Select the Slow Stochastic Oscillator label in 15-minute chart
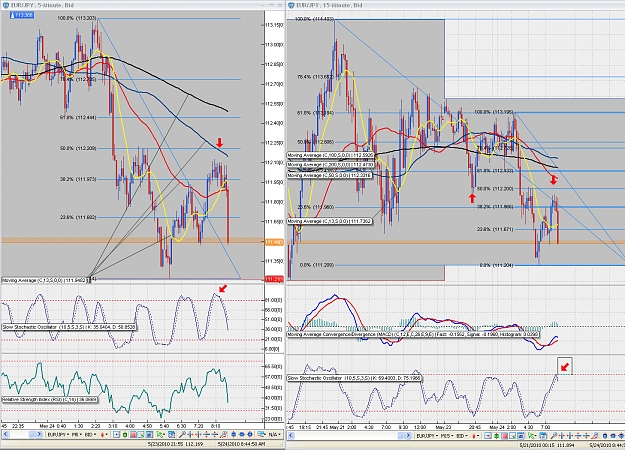 354,377
